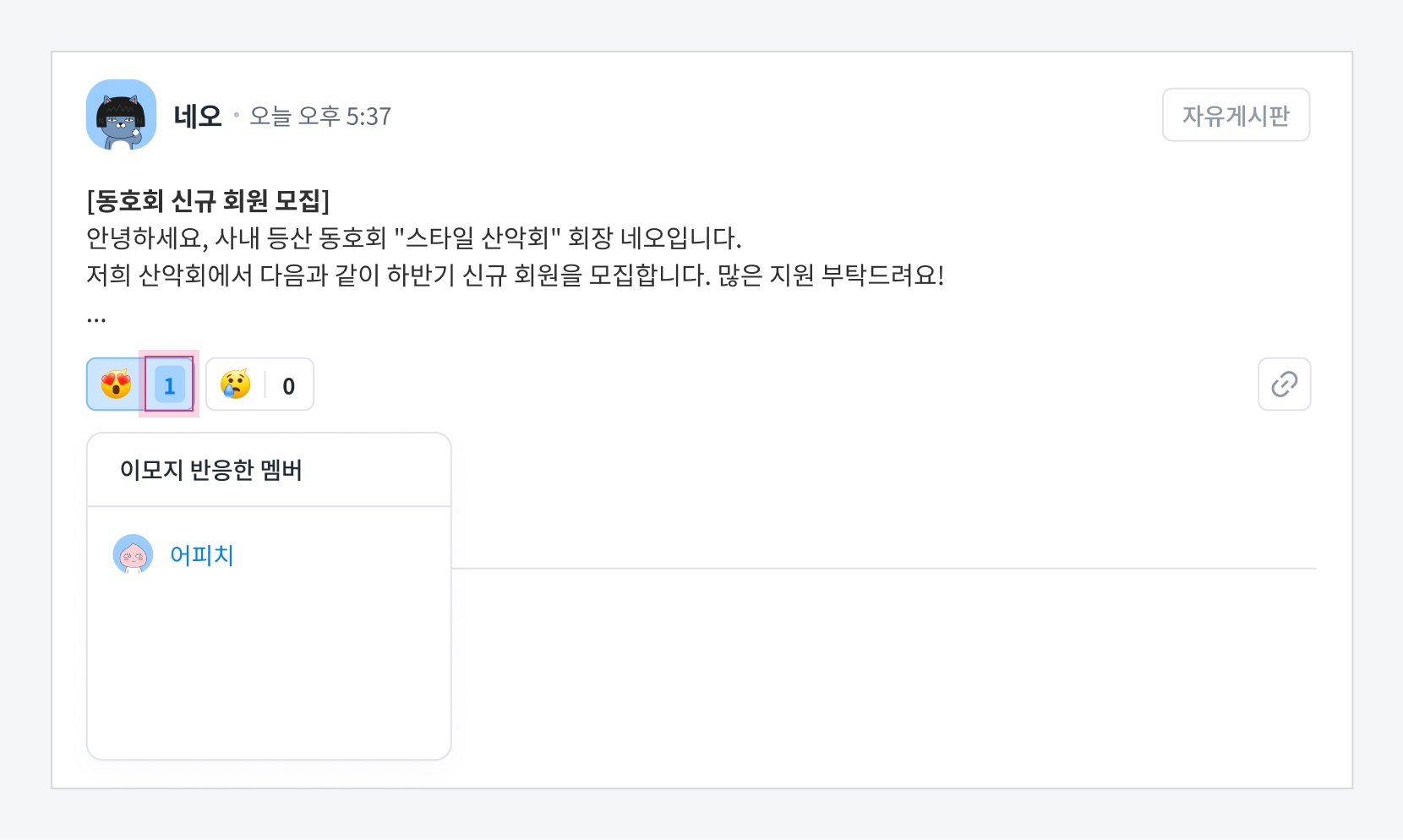Viewport: 1403px width, 840px height.
Task: Open the heart-eyes reaction count "1"
Action: (x=169, y=385)
